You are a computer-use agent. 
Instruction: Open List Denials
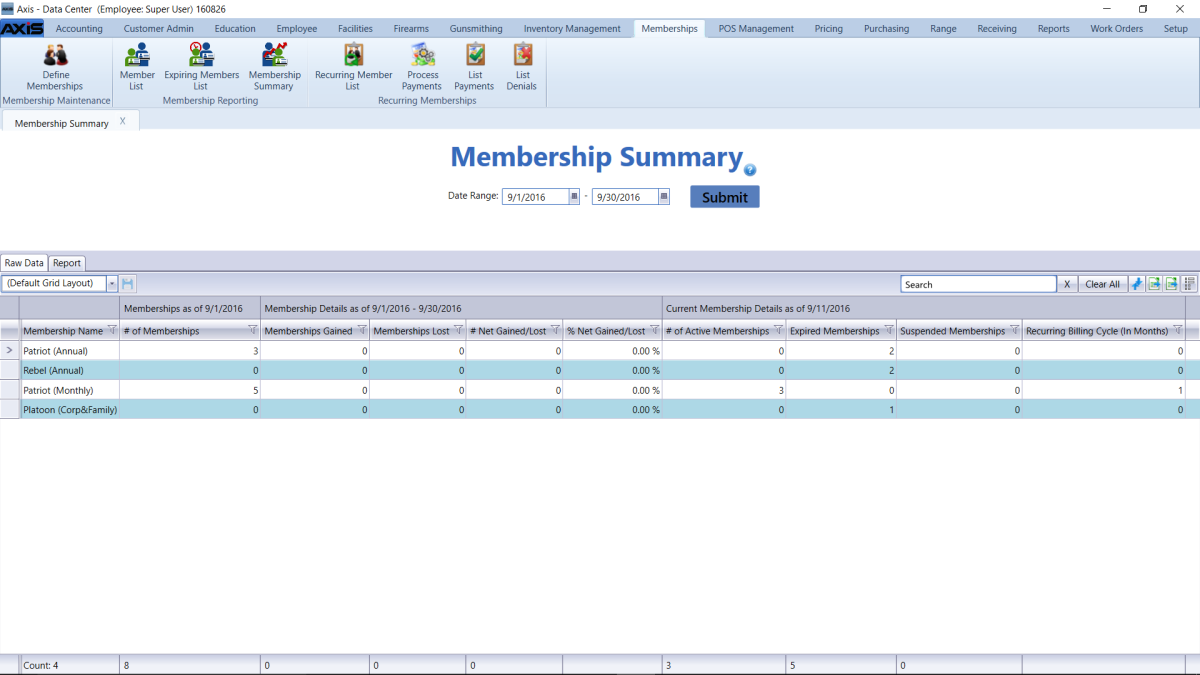522,67
